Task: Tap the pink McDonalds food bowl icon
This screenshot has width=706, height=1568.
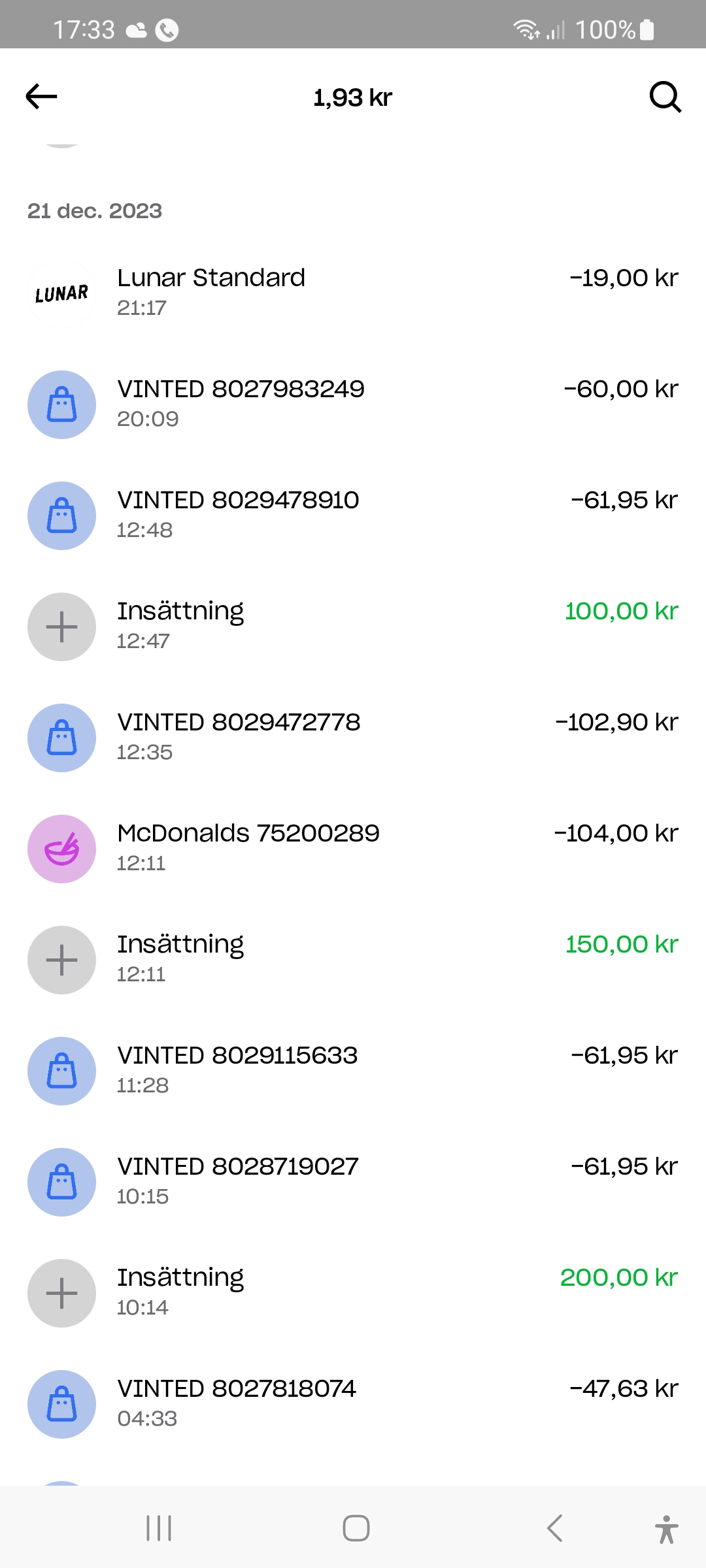Action: pyautogui.click(x=61, y=849)
